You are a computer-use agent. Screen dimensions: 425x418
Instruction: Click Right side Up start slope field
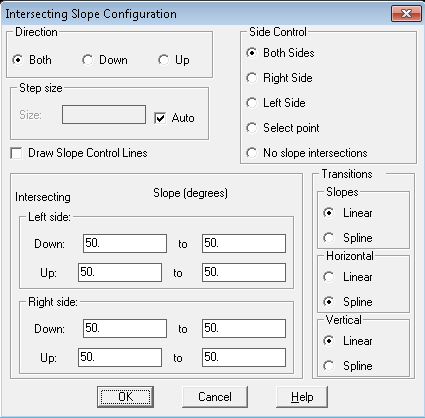(120, 357)
